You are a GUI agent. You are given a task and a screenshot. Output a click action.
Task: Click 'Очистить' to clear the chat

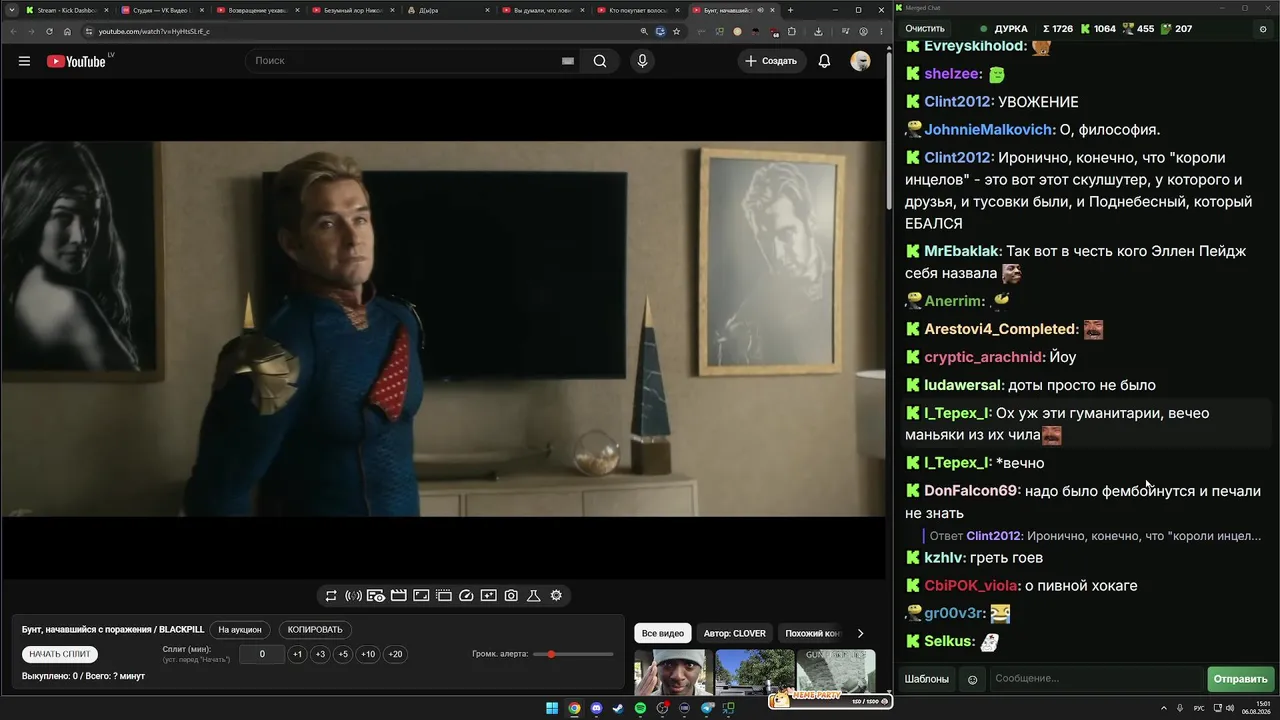tap(925, 29)
